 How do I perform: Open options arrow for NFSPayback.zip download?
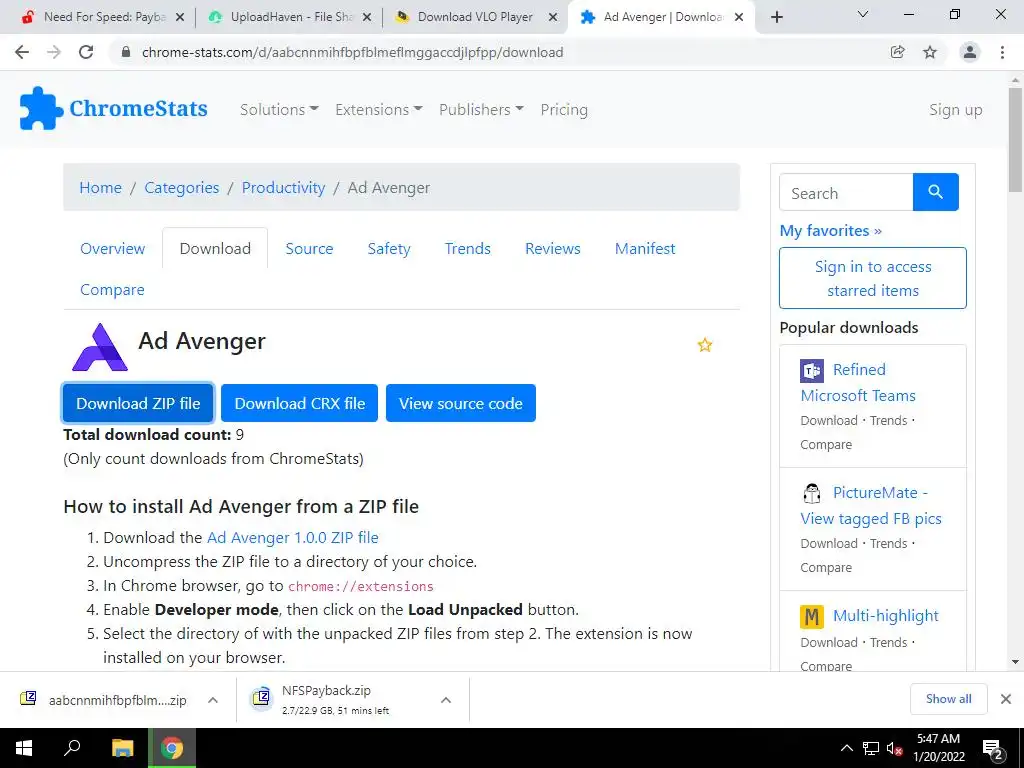click(445, 700)
